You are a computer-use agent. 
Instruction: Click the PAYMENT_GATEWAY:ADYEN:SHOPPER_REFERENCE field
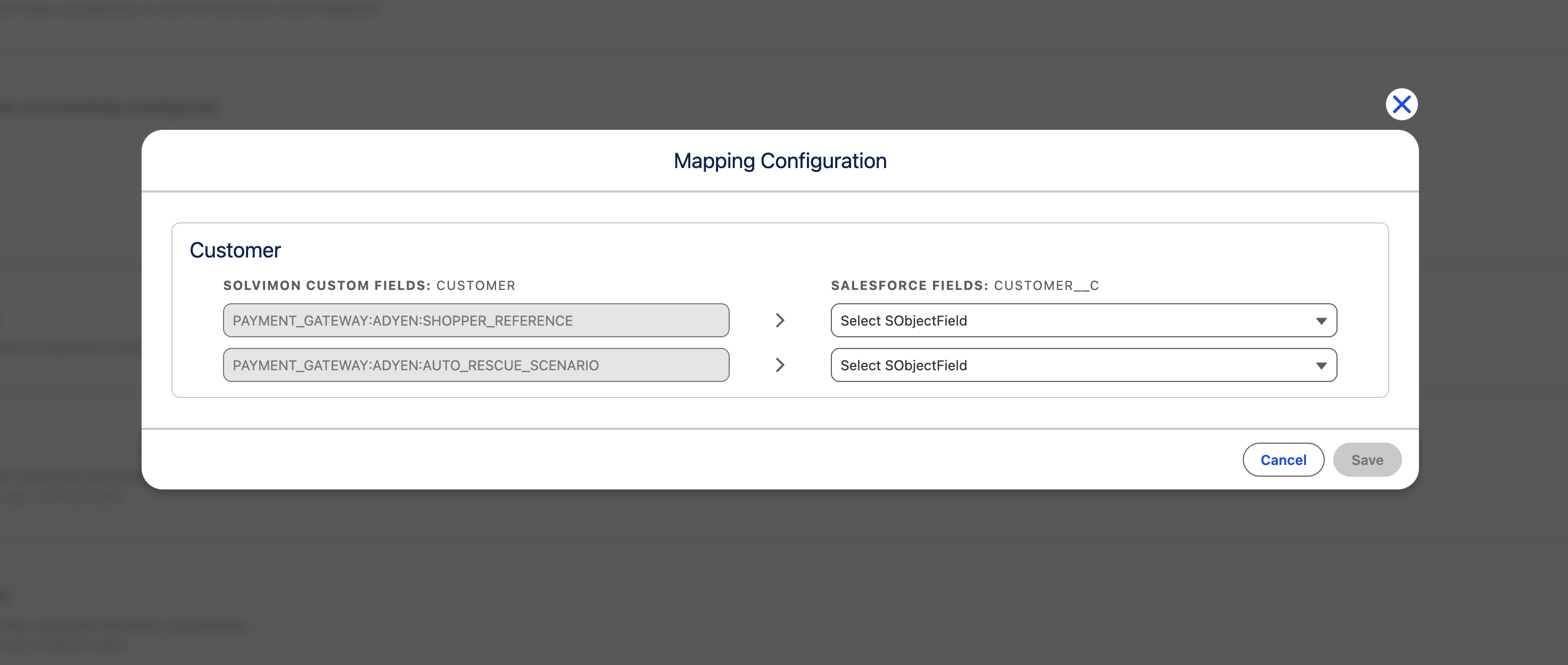click(x=476, y=320)
